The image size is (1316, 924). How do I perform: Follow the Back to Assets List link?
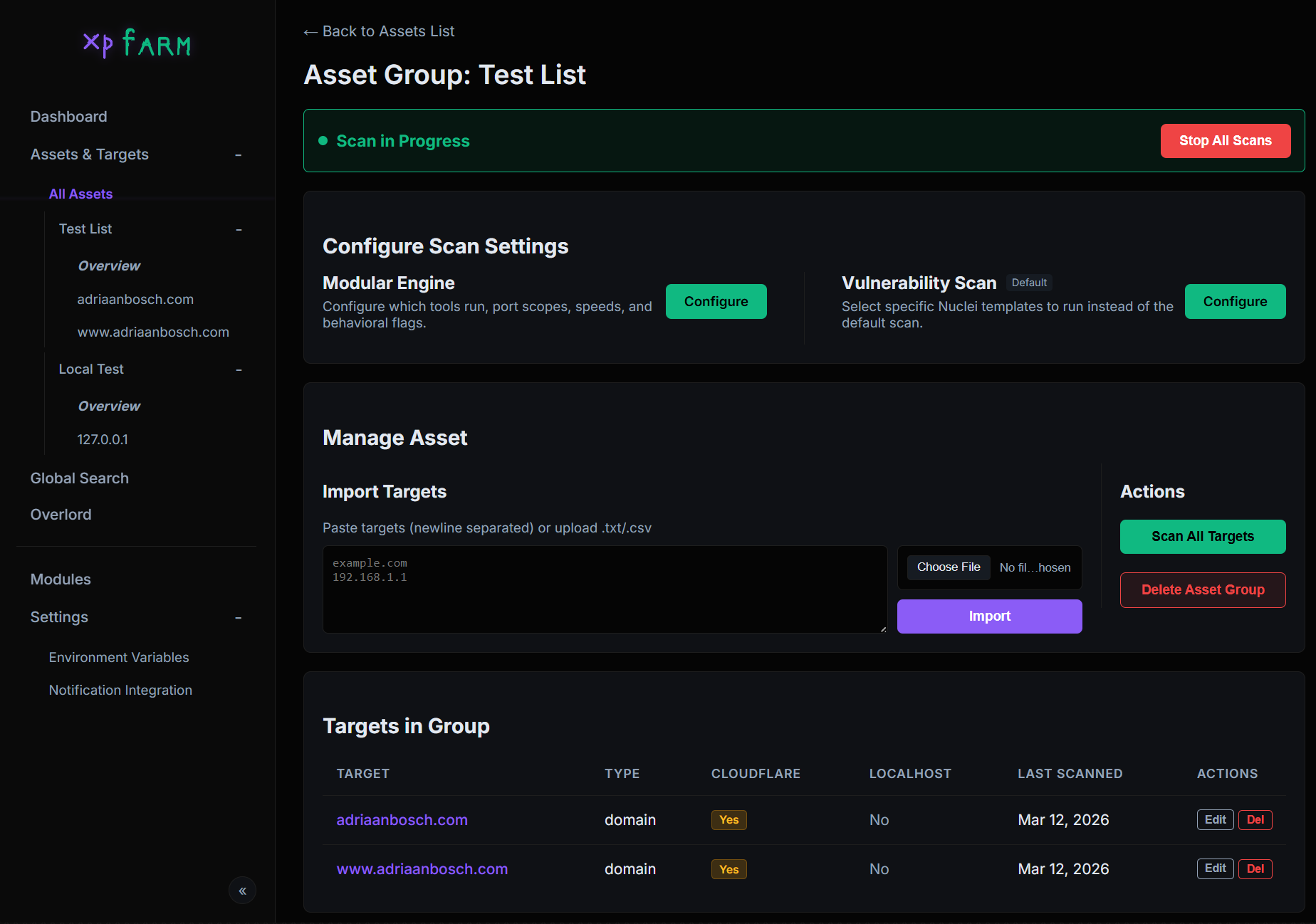[380, 31]
